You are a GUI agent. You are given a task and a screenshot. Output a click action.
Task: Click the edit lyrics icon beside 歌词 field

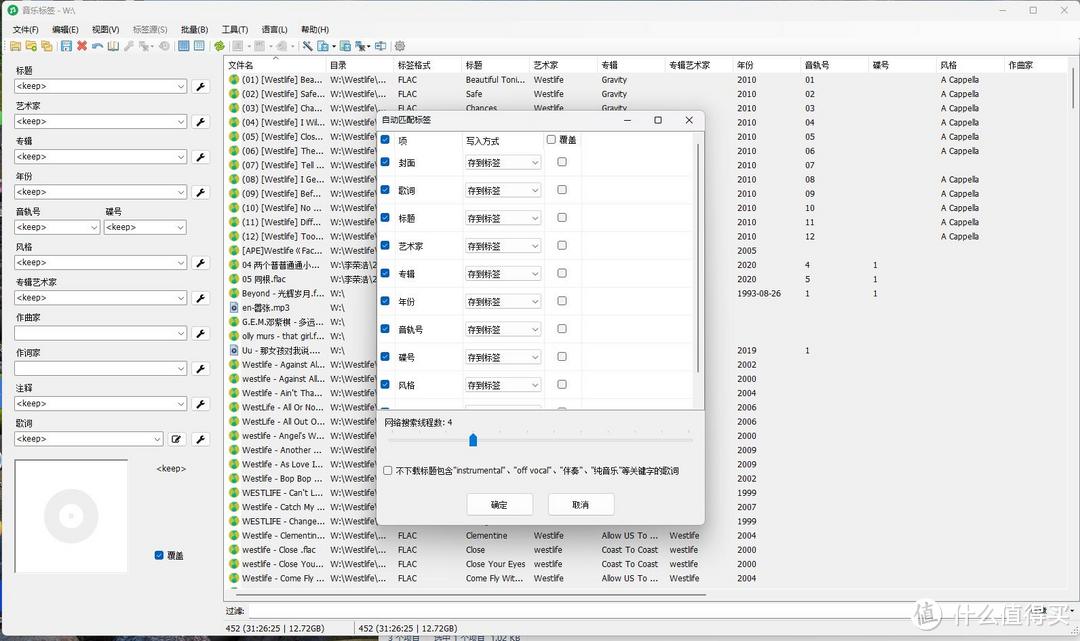tap(177, 439)
